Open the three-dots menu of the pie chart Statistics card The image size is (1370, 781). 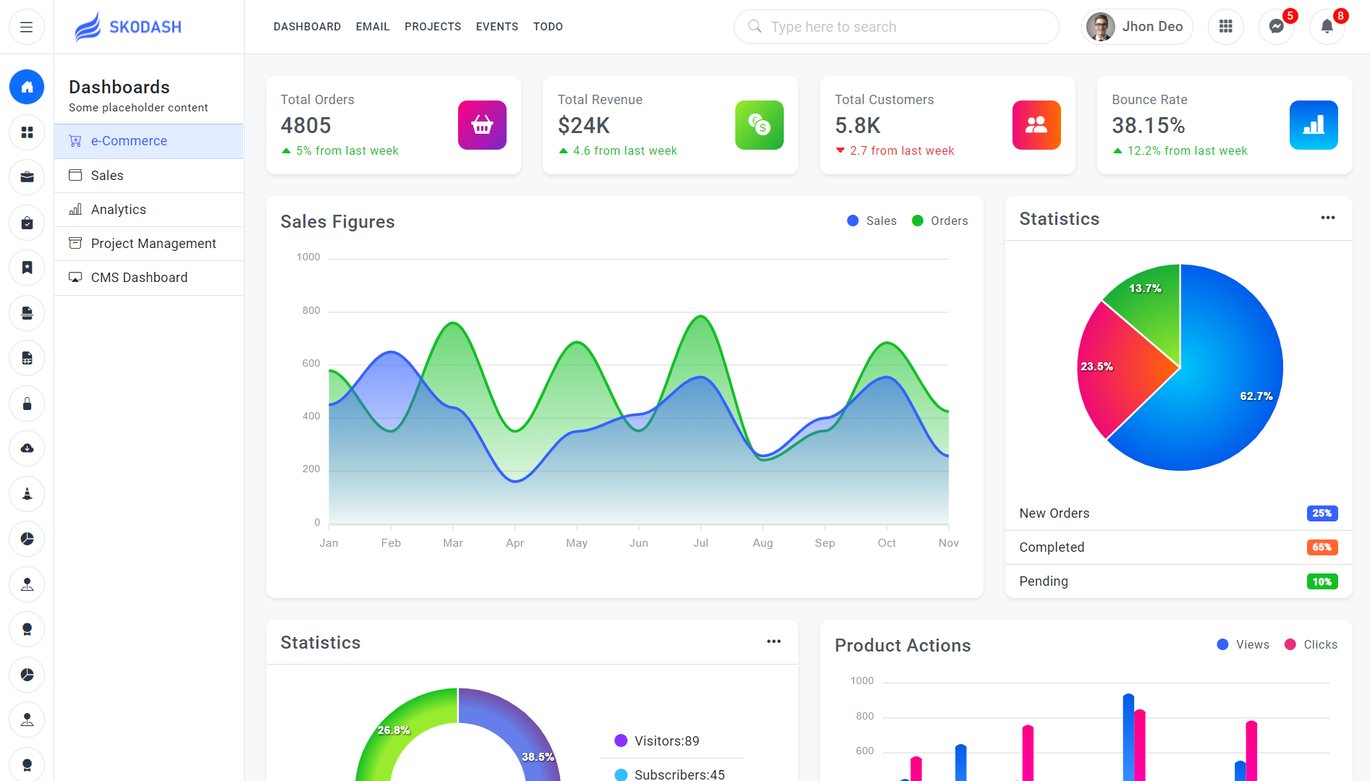pyautogui.click(x=1328, y=218)
